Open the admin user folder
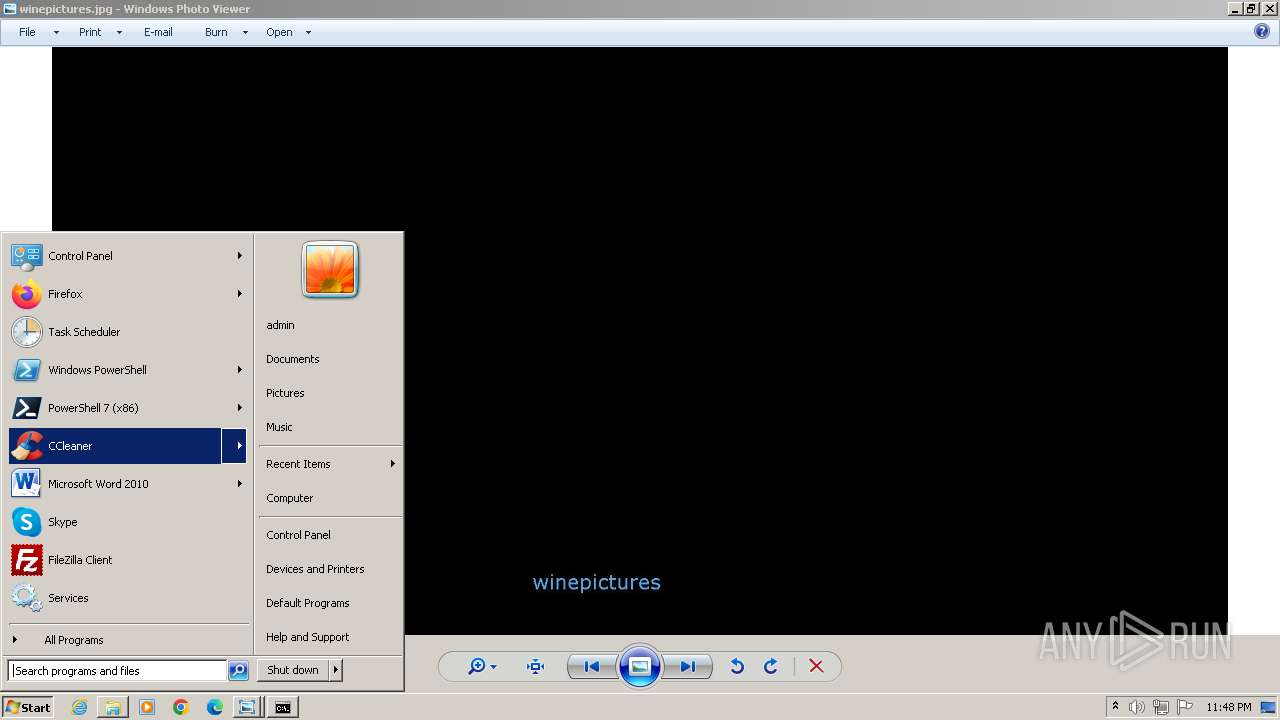This screenshot has width=1280, height=720. pyautogui.click(x=280, y=325)
